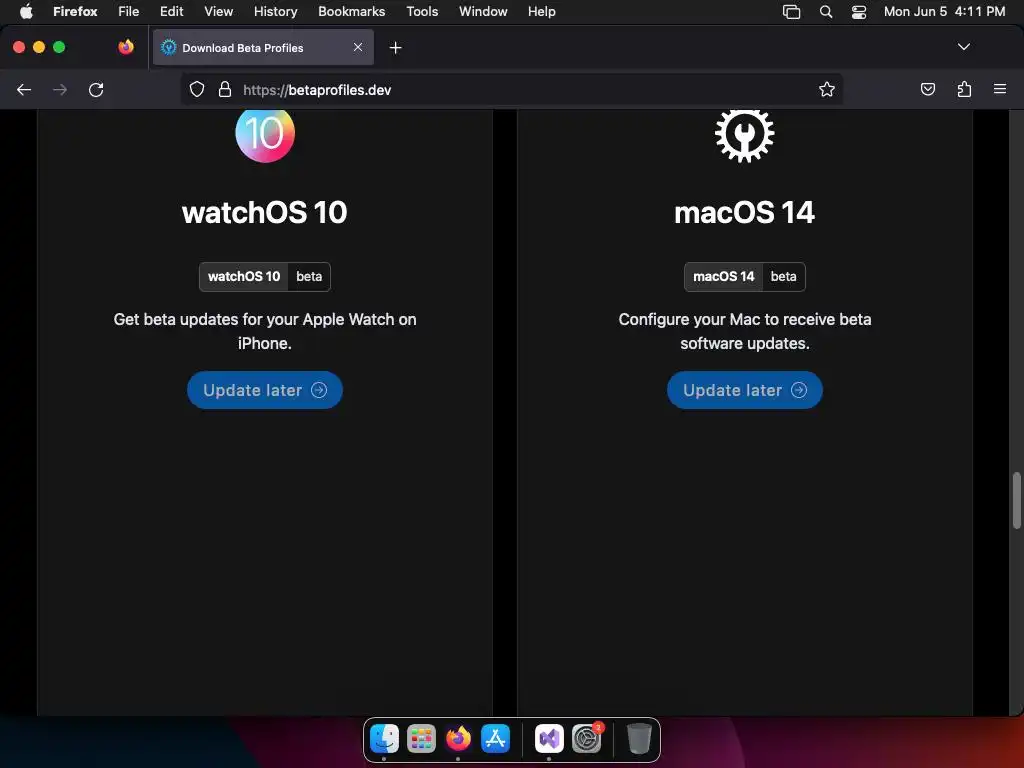Go back one page
Viewport: 1024px width, 768px height.
point(24,89)
